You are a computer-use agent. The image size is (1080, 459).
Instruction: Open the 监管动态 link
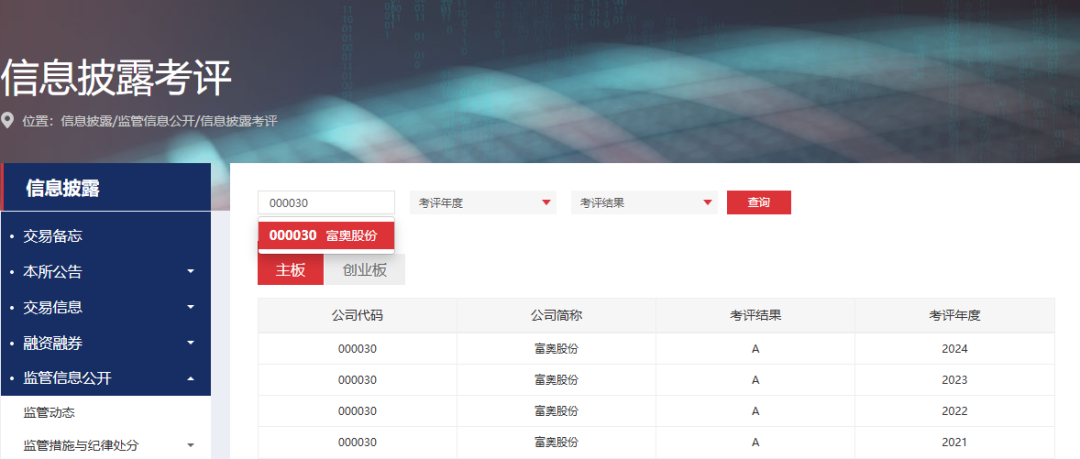49,413
